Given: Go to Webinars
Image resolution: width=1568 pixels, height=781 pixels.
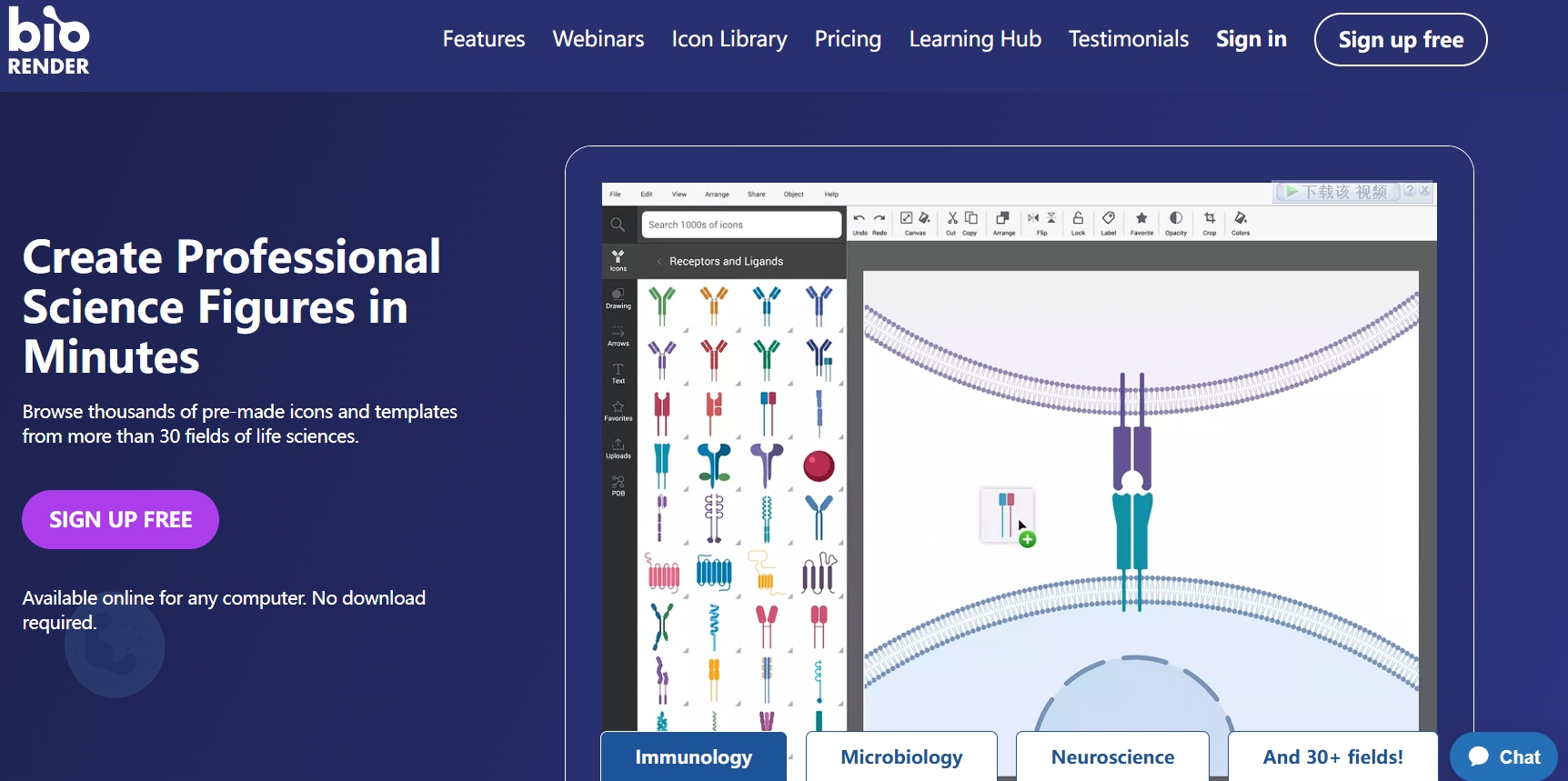Looking at the screenshot, I should [598, 39].
